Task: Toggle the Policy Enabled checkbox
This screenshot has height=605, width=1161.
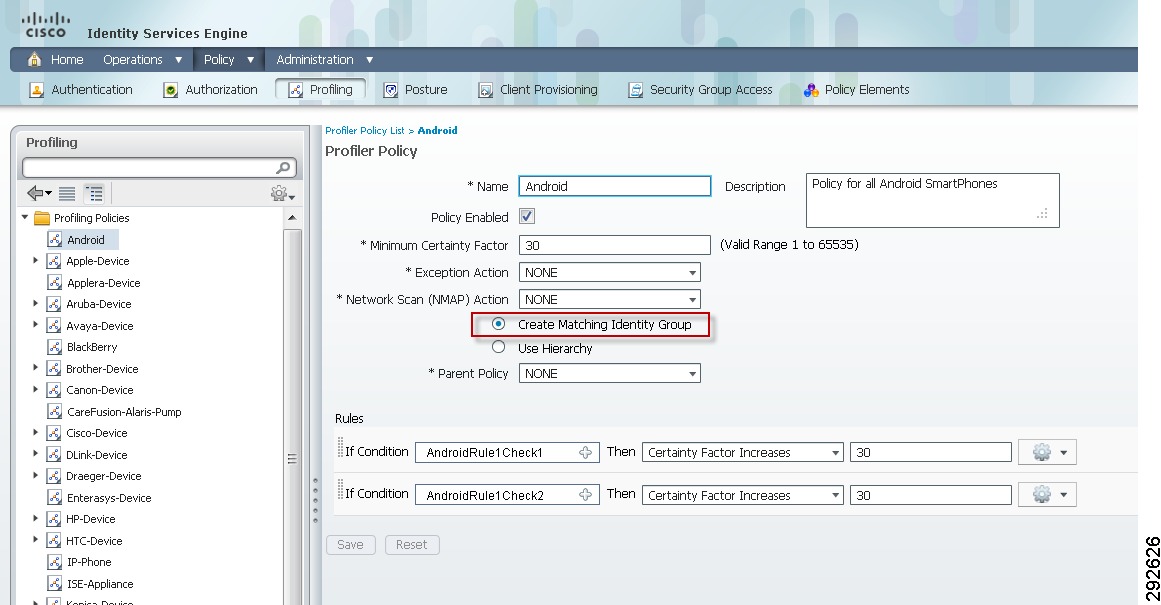Action: (527, 216)
